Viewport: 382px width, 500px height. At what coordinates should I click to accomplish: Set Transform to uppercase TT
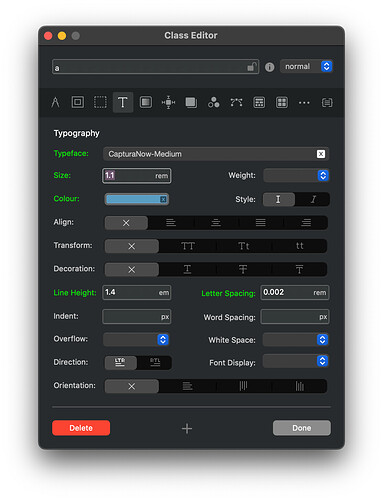coord(188,246)
